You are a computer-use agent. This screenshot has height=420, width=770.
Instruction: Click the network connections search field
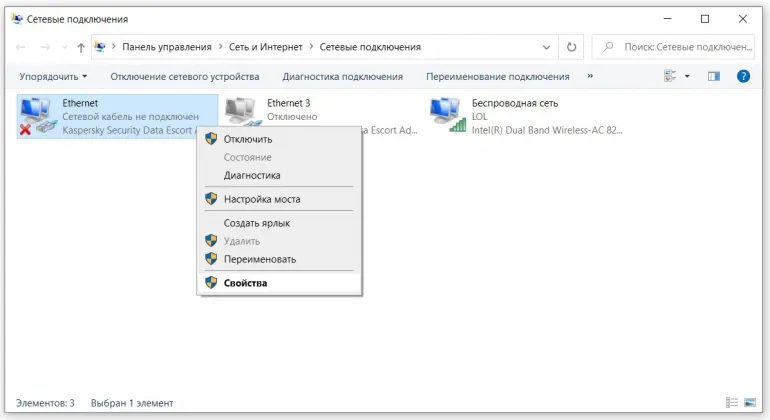coord(680,47)
